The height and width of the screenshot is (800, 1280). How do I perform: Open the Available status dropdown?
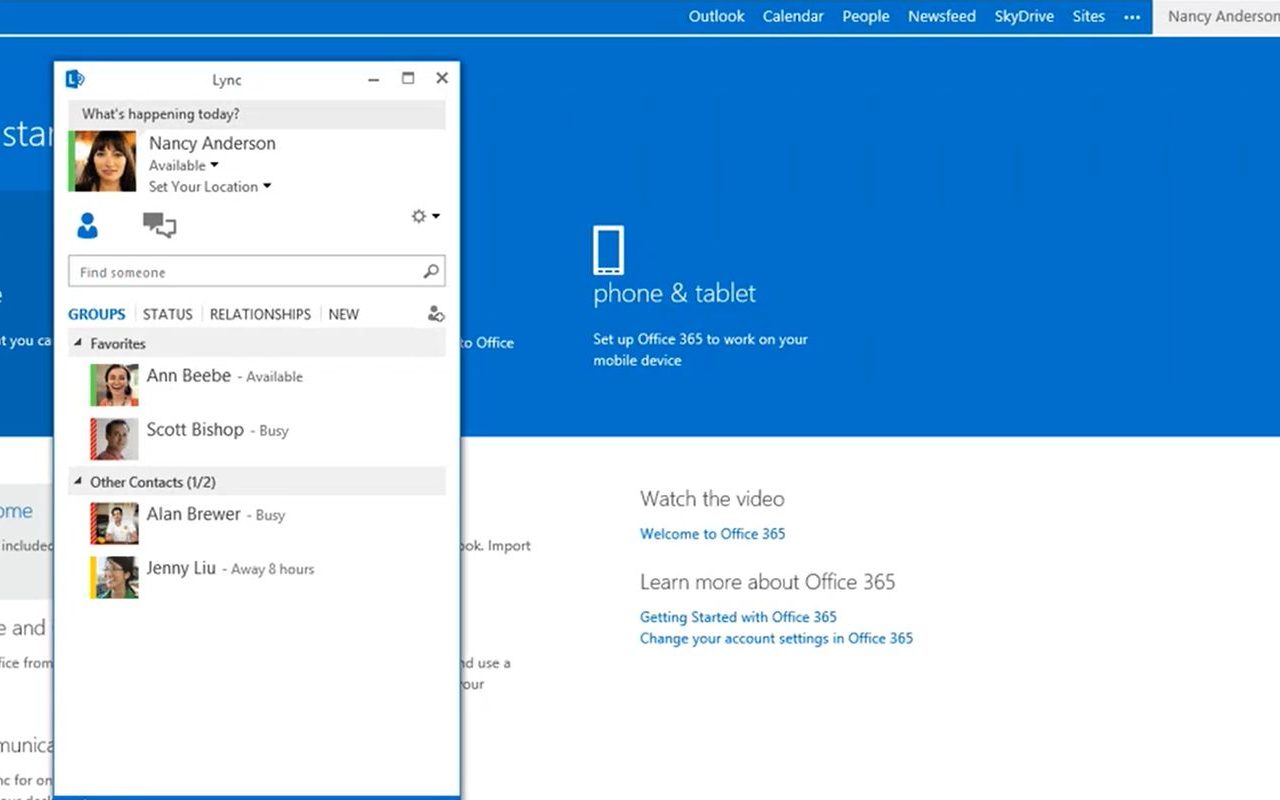pyautogui.click(x=184, y=165)
